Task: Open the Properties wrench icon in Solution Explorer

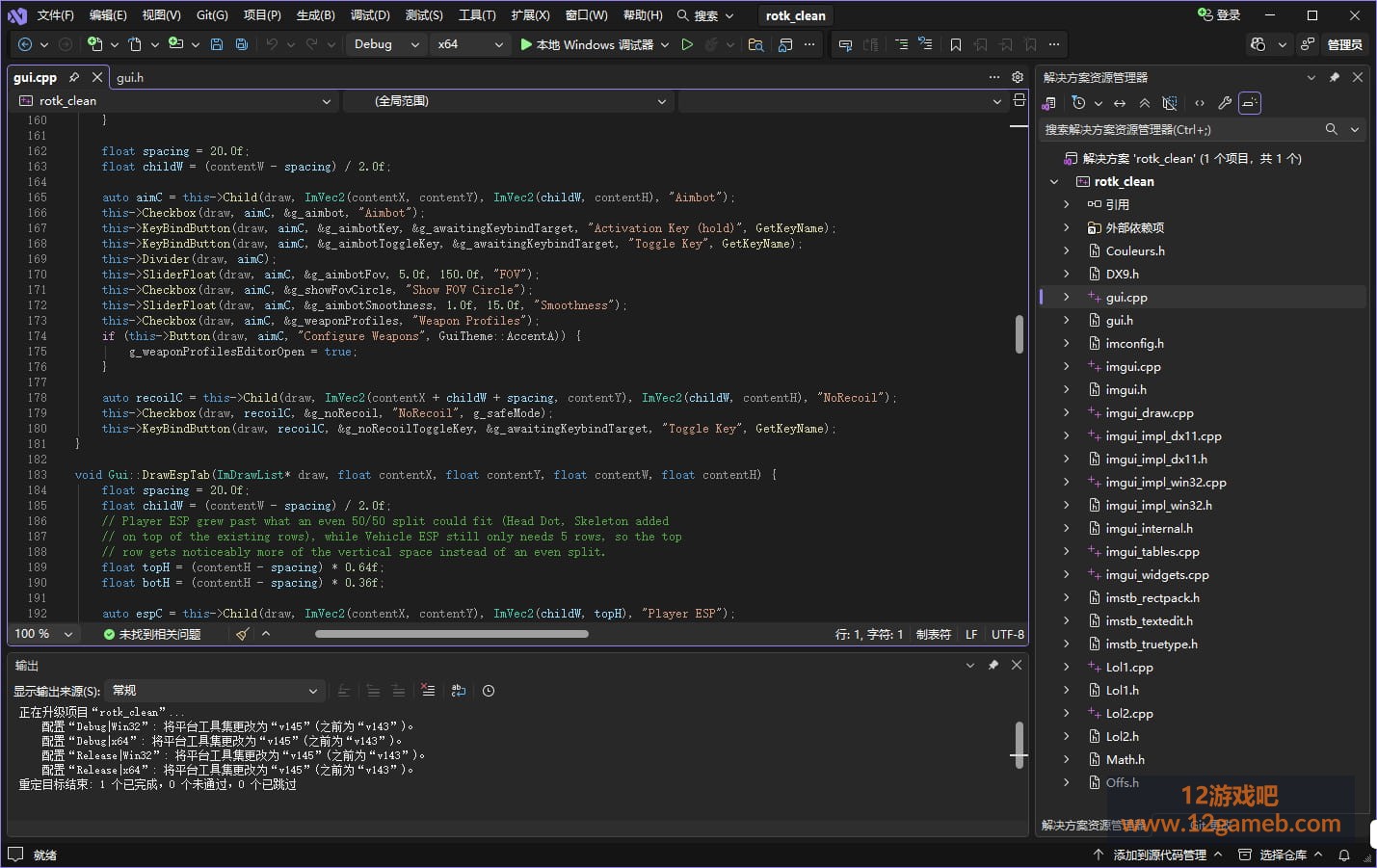Action: [1225, 103]
